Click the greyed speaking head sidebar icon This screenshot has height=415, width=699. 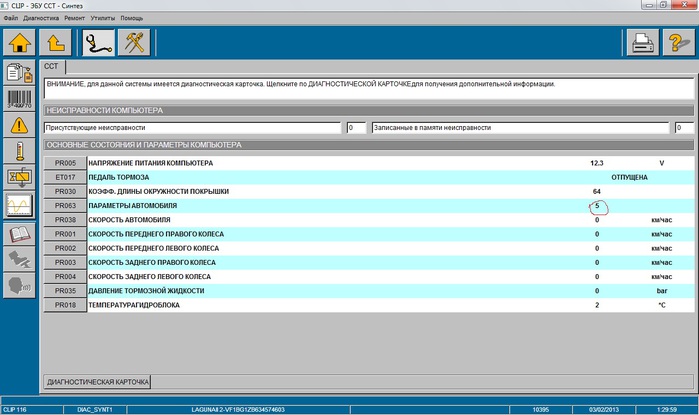(19, 285)
